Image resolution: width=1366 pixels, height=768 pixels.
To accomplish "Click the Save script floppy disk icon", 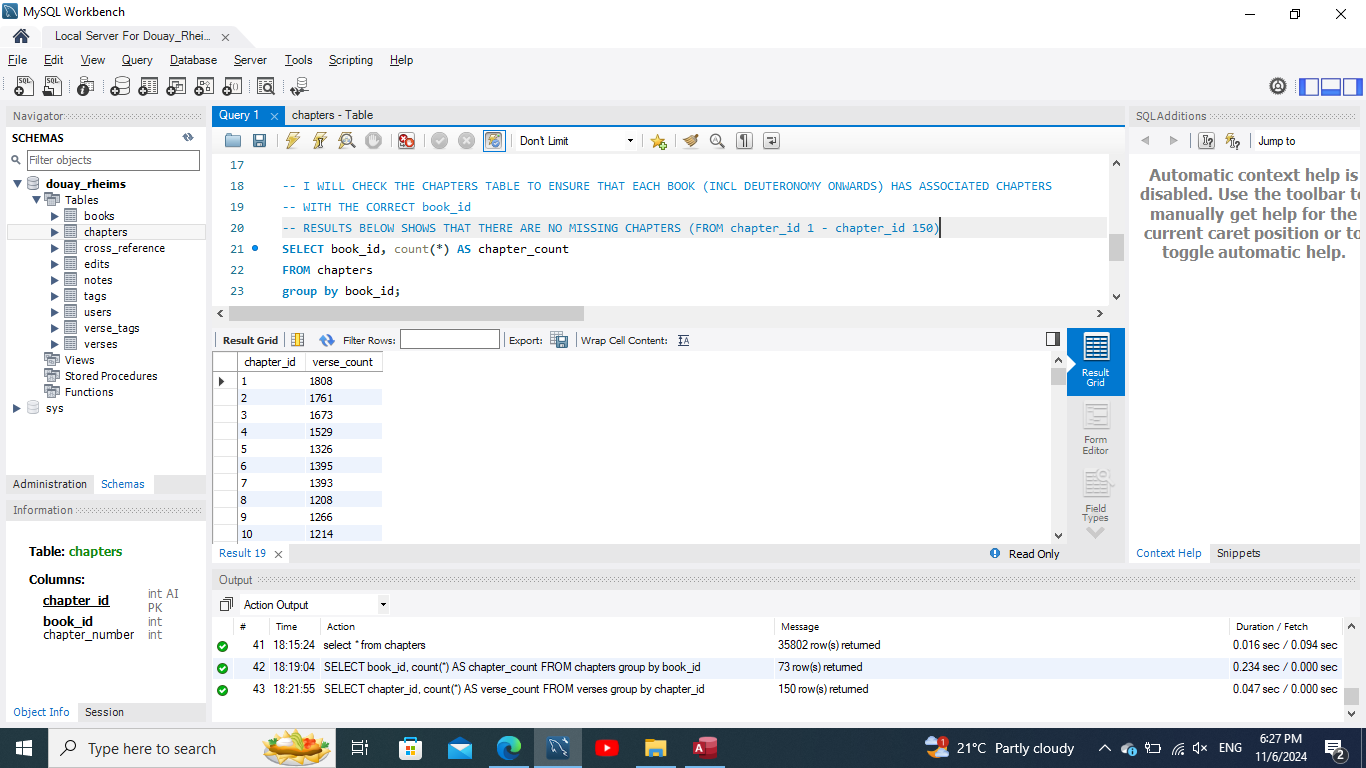I will click(259, 141).
